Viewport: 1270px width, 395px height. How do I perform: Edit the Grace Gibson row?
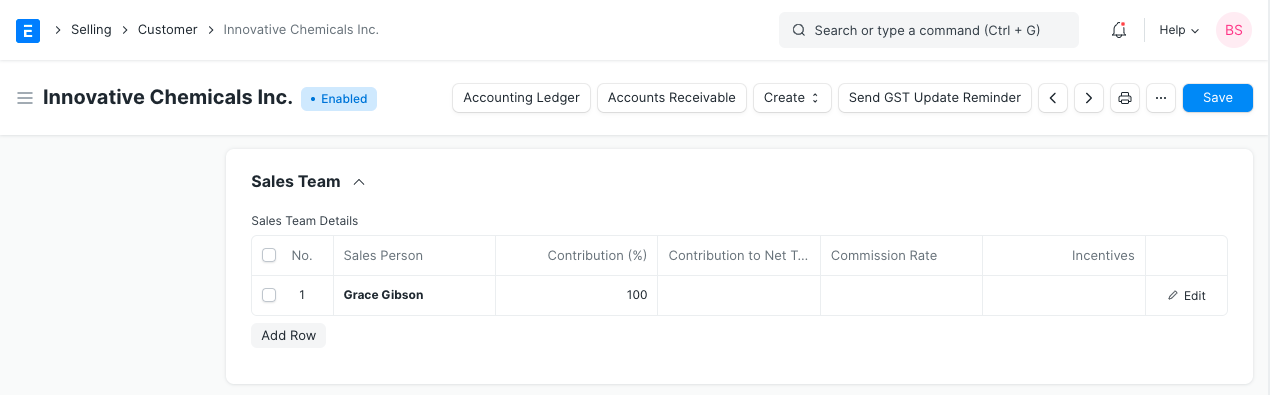(1187, 296)
